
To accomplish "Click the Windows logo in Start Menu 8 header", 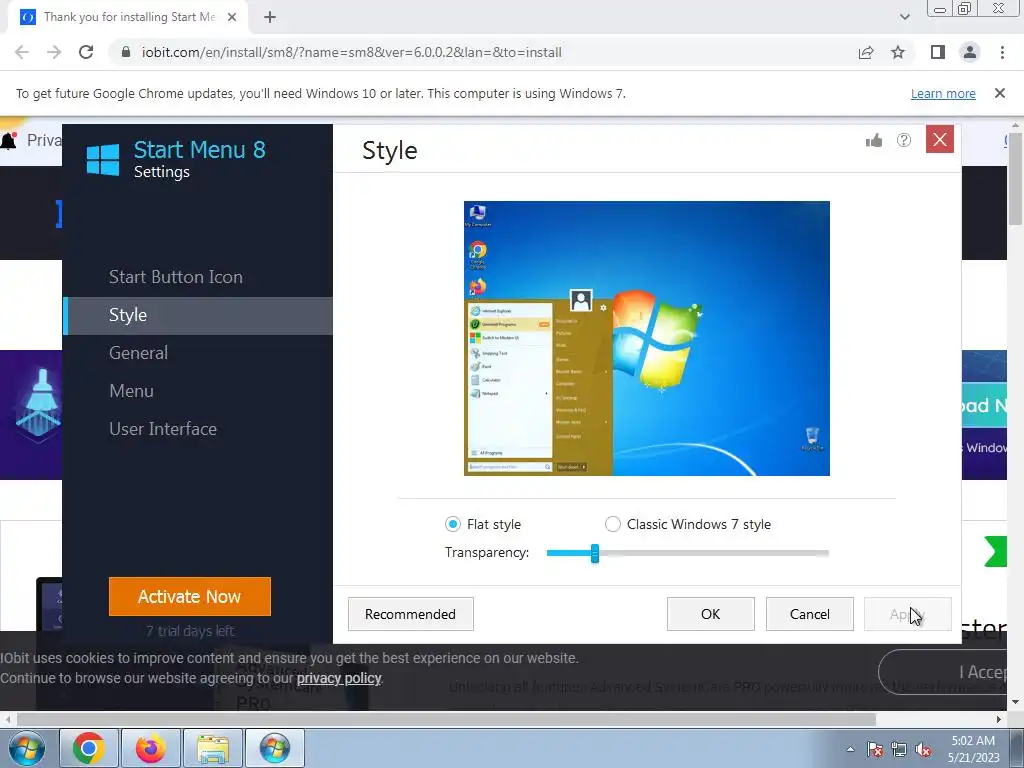I will [x=103, y=160].
